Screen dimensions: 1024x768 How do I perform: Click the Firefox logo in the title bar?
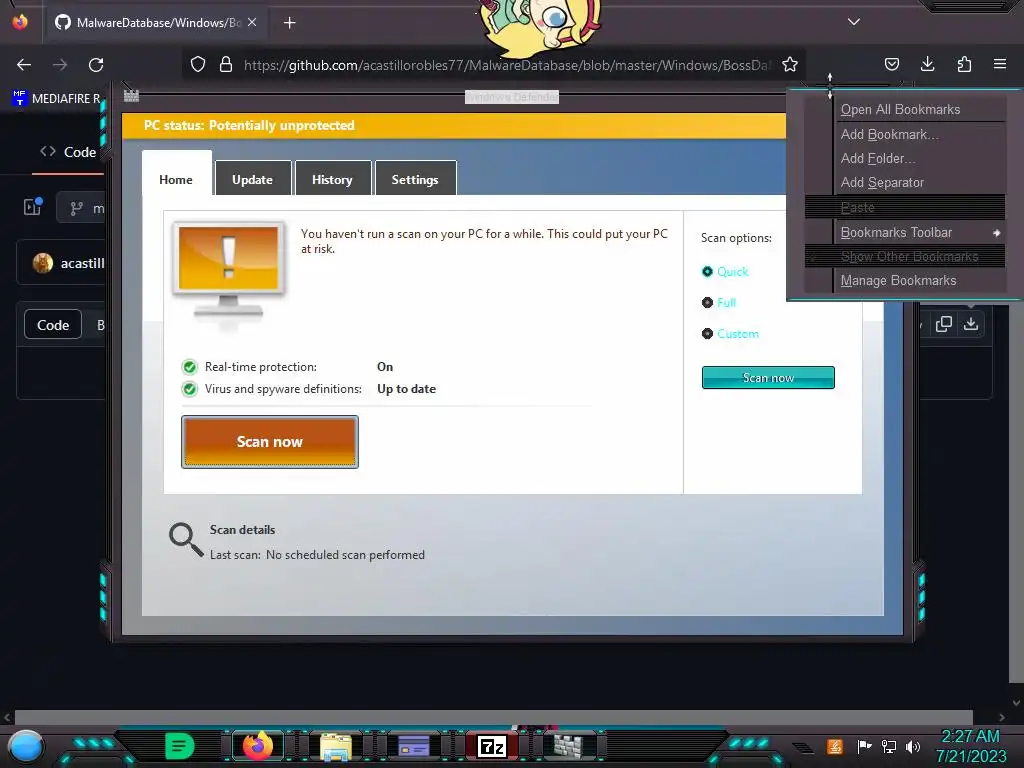[20, 22]
